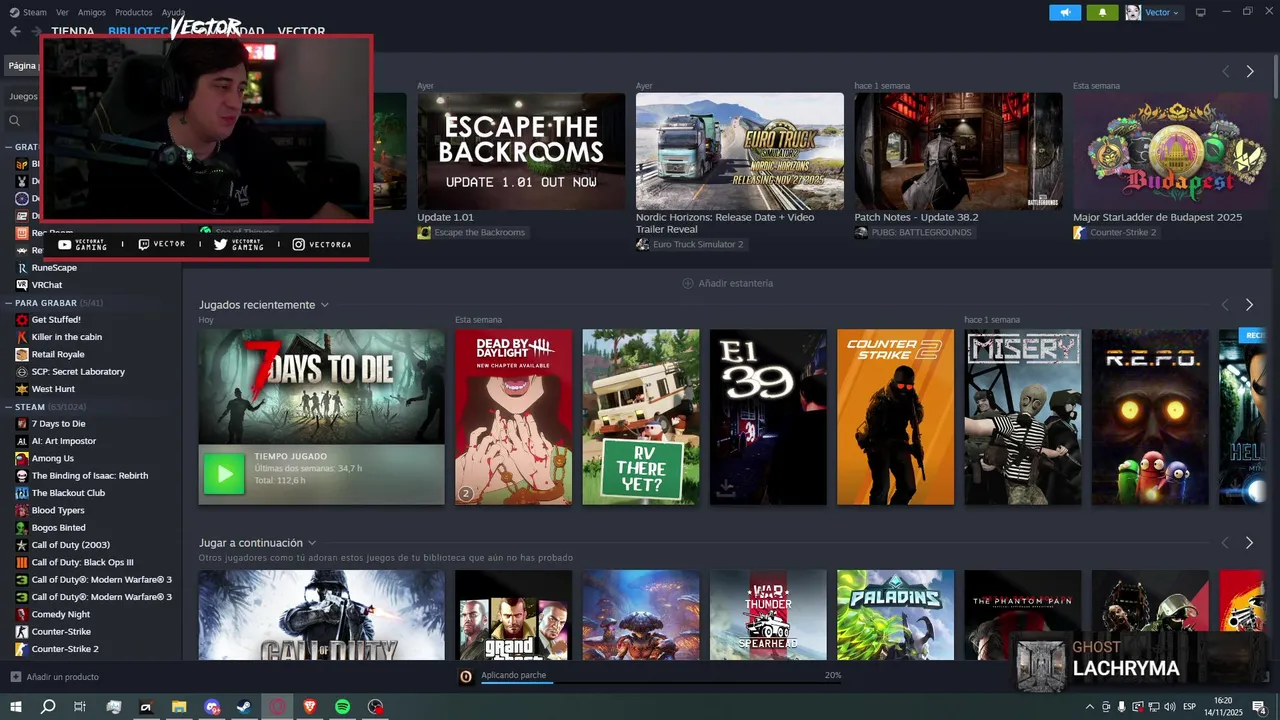Screen dimensions: 1280x720
Task: Open File Explorer from the taskbar
Action: click(x=179, y=707)
